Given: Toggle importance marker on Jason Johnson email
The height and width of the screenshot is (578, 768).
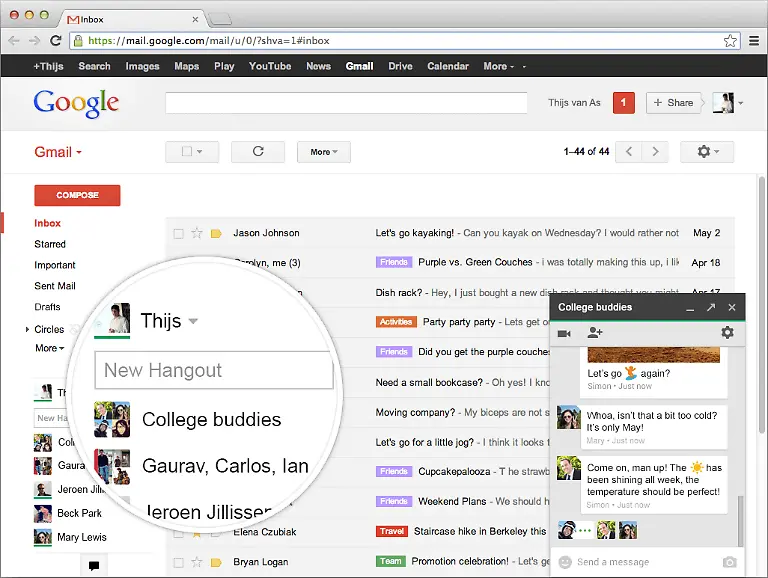Looking at the screenshot, I should pyautogui.click(x=216, y=234).
